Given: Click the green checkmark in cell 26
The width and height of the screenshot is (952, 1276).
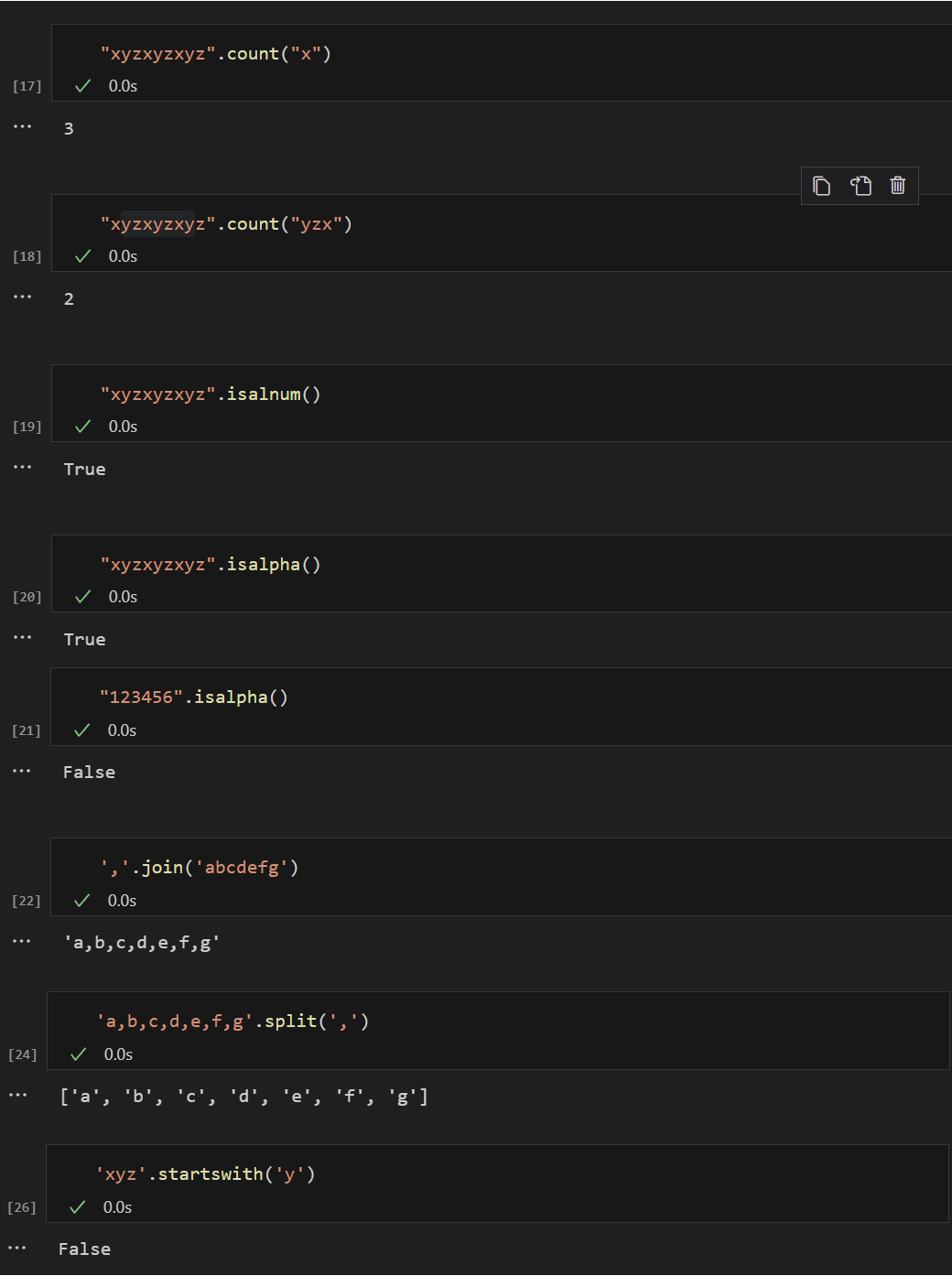Looking at the screenshot, I should (78, 1207).
